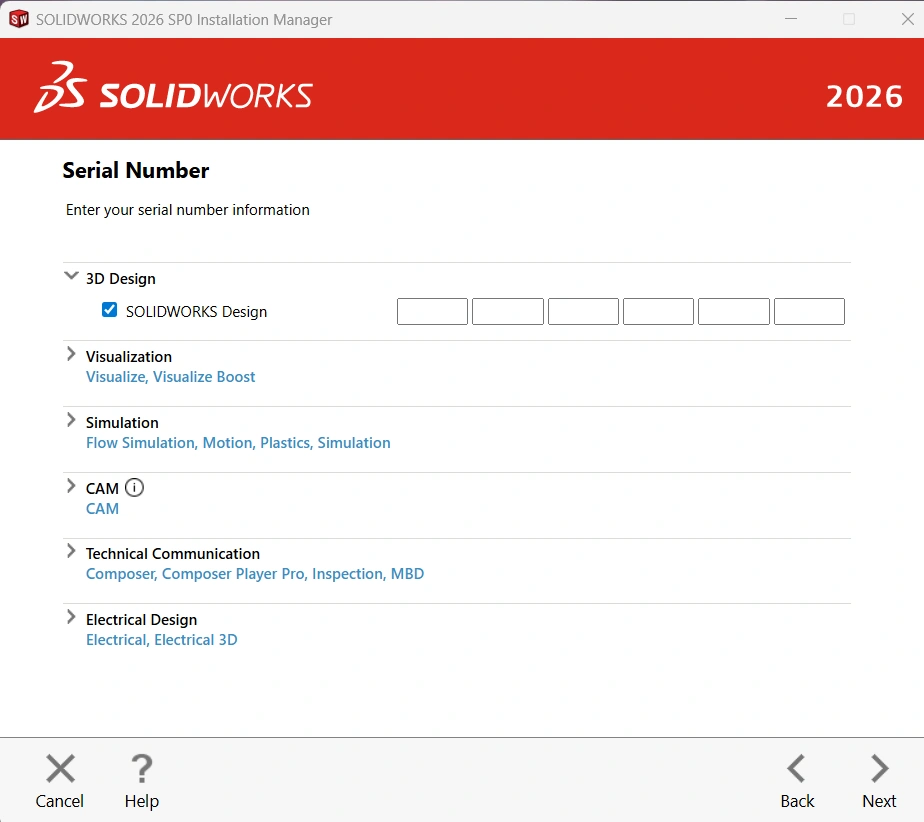Collapse the 3D Design section

(x=71, y=276)
